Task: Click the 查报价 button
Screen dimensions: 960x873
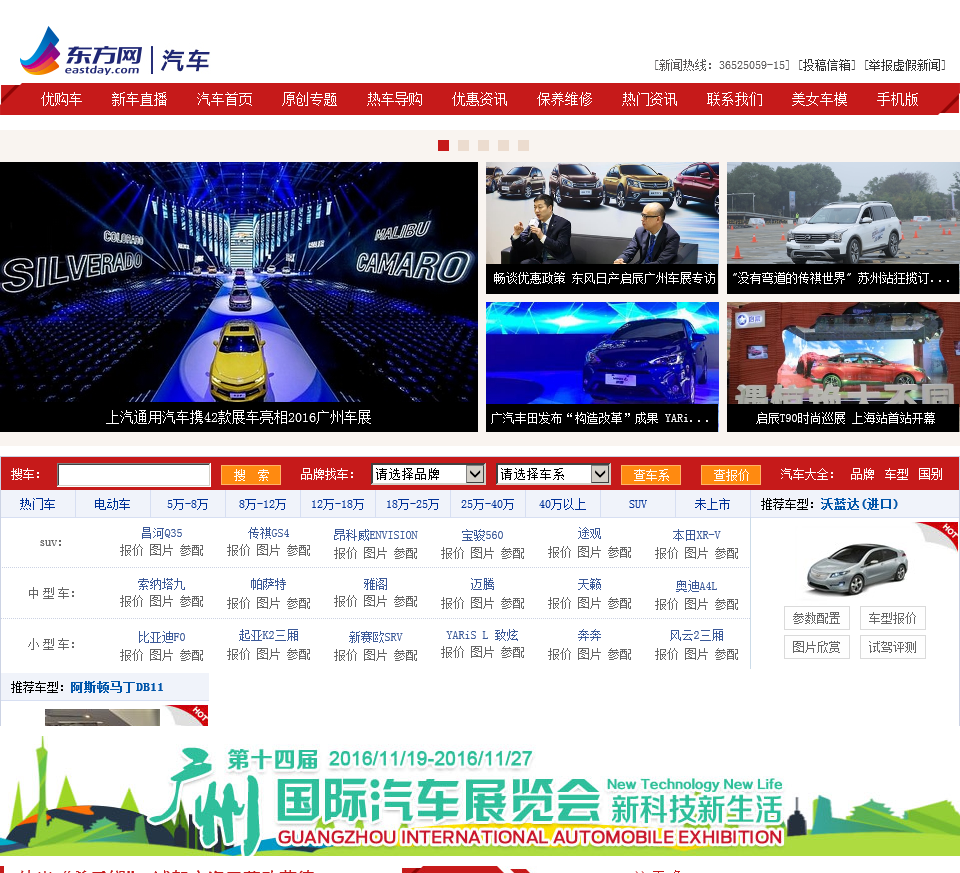Action: pyautogui.click(x=731, y=475)
